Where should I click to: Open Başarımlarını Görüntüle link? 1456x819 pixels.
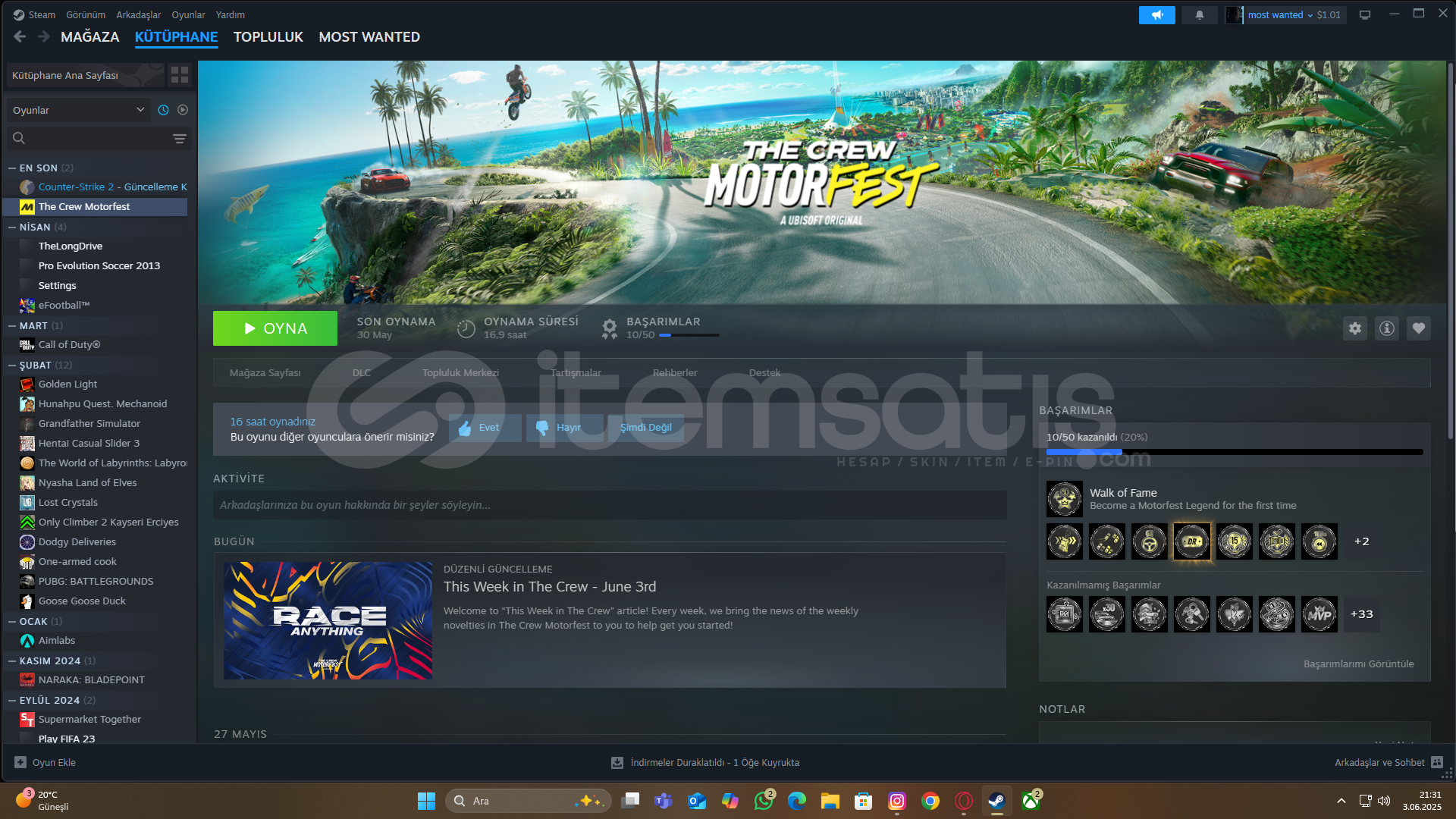click(x=1359, y=664)
